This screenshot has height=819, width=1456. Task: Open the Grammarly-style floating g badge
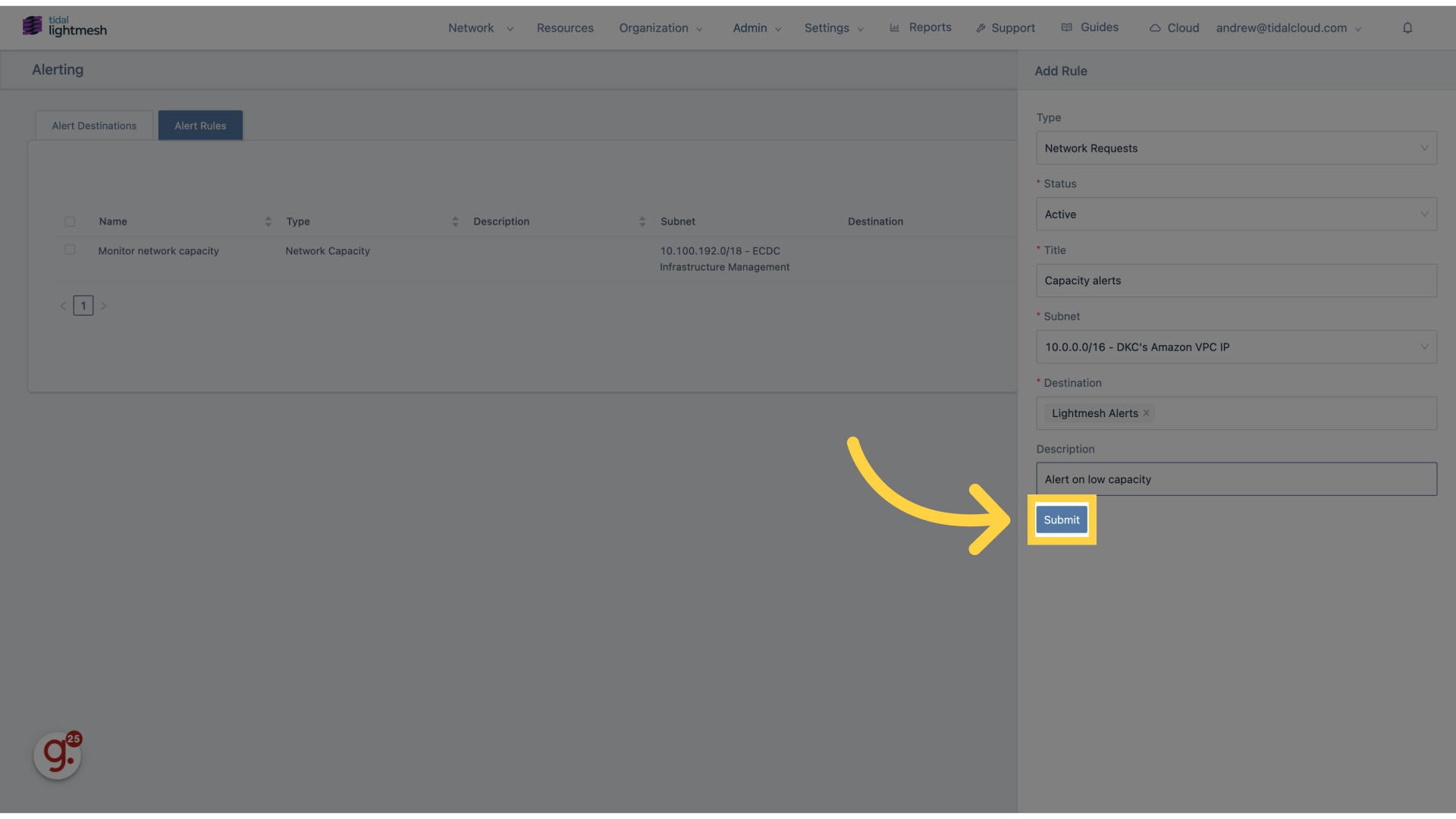pos(58,755)
